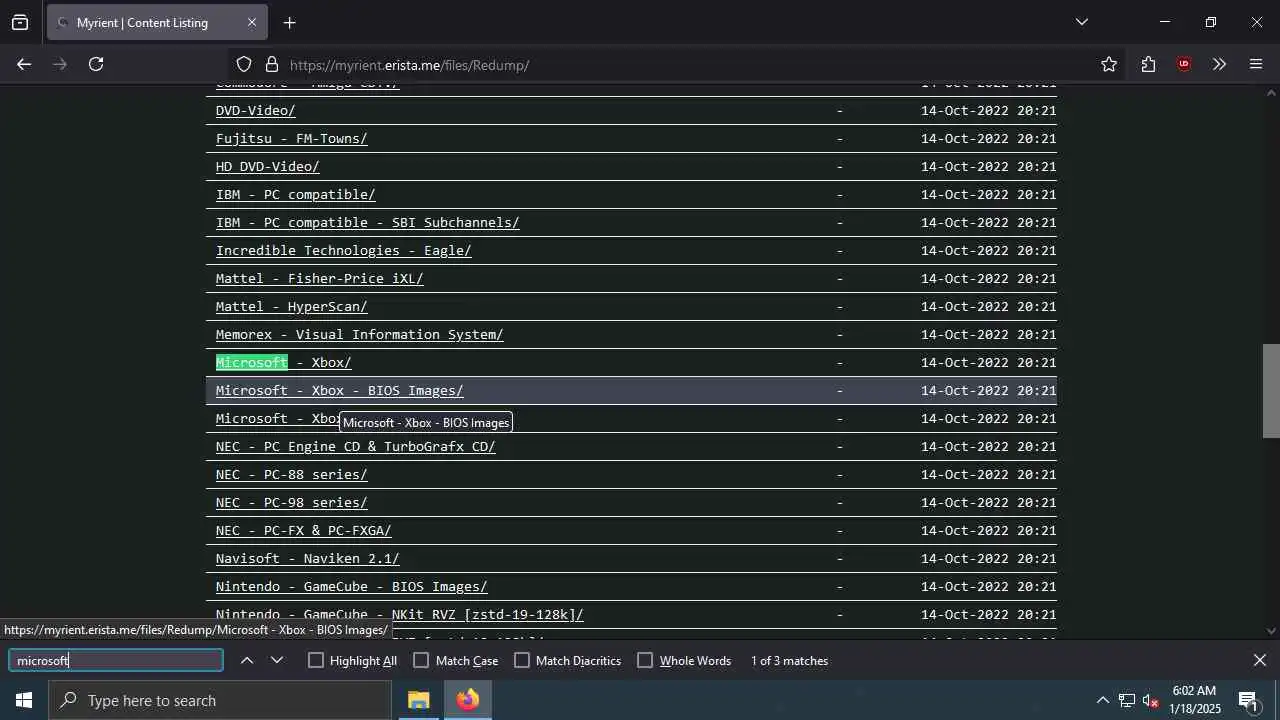
Task: Click the Firefox taskbar icon
Action: [x=467, y=700]
